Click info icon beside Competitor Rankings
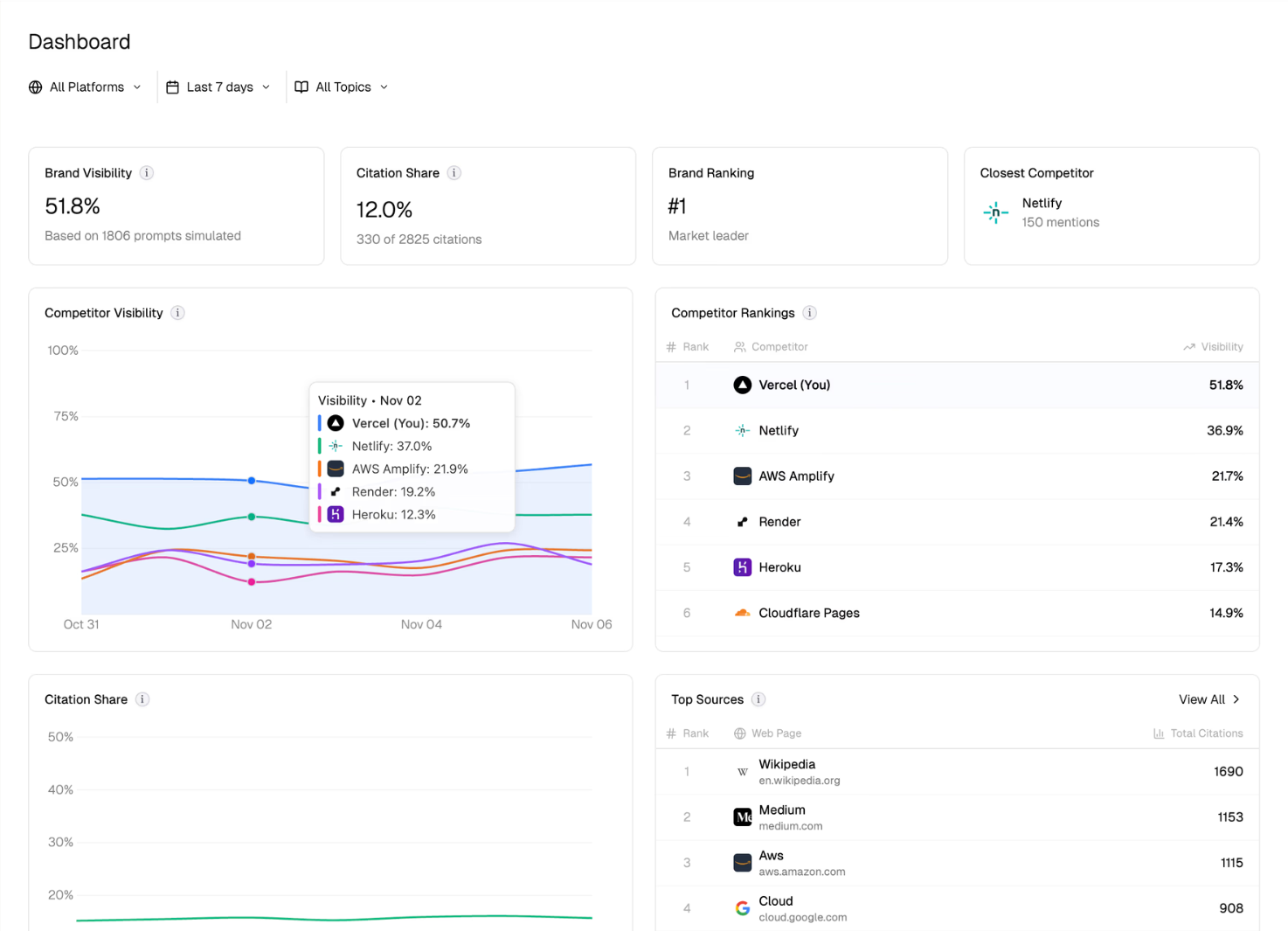The image size is (1288, 931). tap(809, 313)
